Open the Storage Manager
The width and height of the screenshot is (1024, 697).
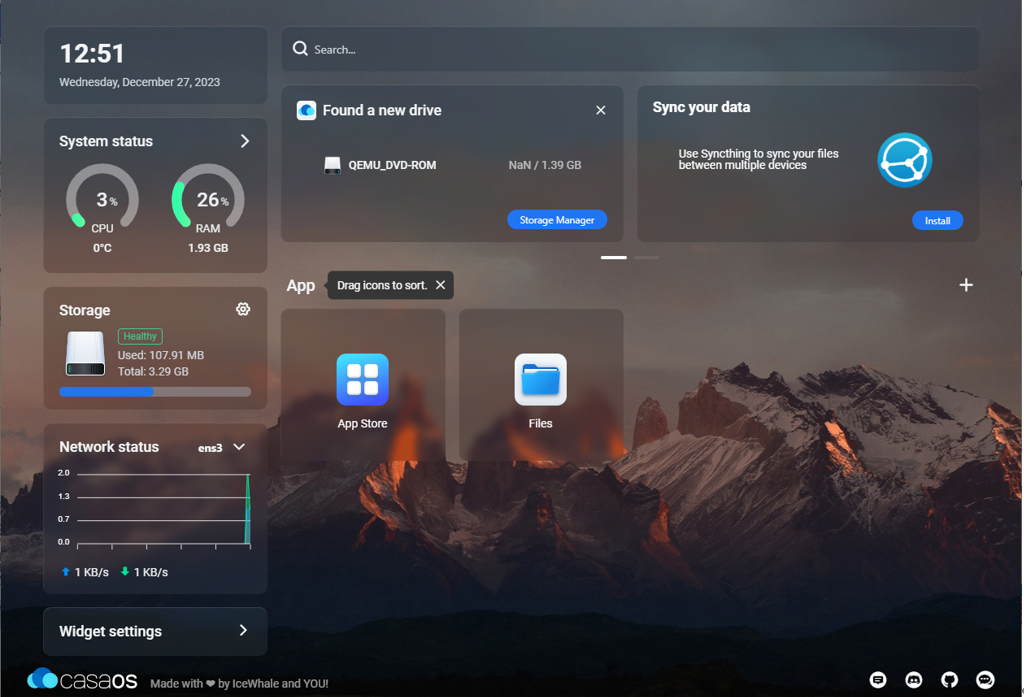[557, 220]
